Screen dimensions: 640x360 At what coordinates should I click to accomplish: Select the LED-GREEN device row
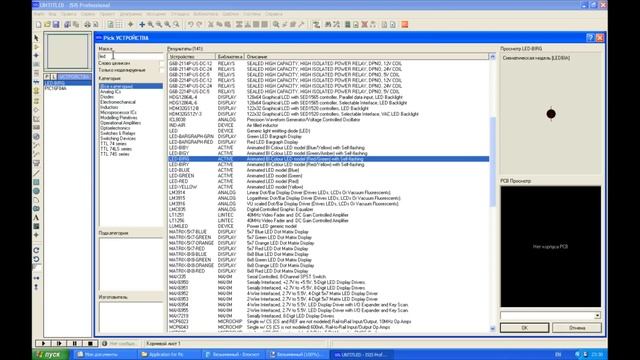click(329, 176)
